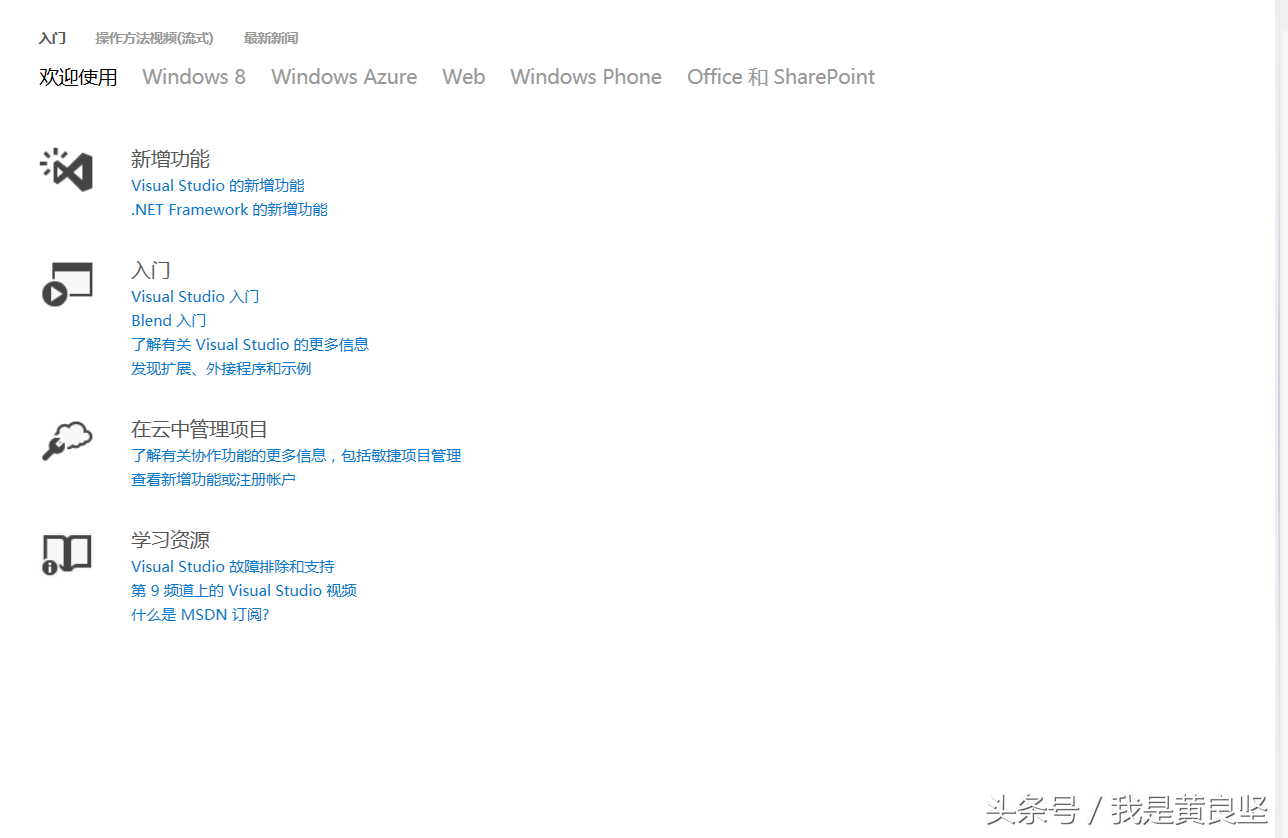This screenshot has width=1288, height=838.
Task: Open the Visual Studio 的新增功能 link
Action: [x=218, y=185]
